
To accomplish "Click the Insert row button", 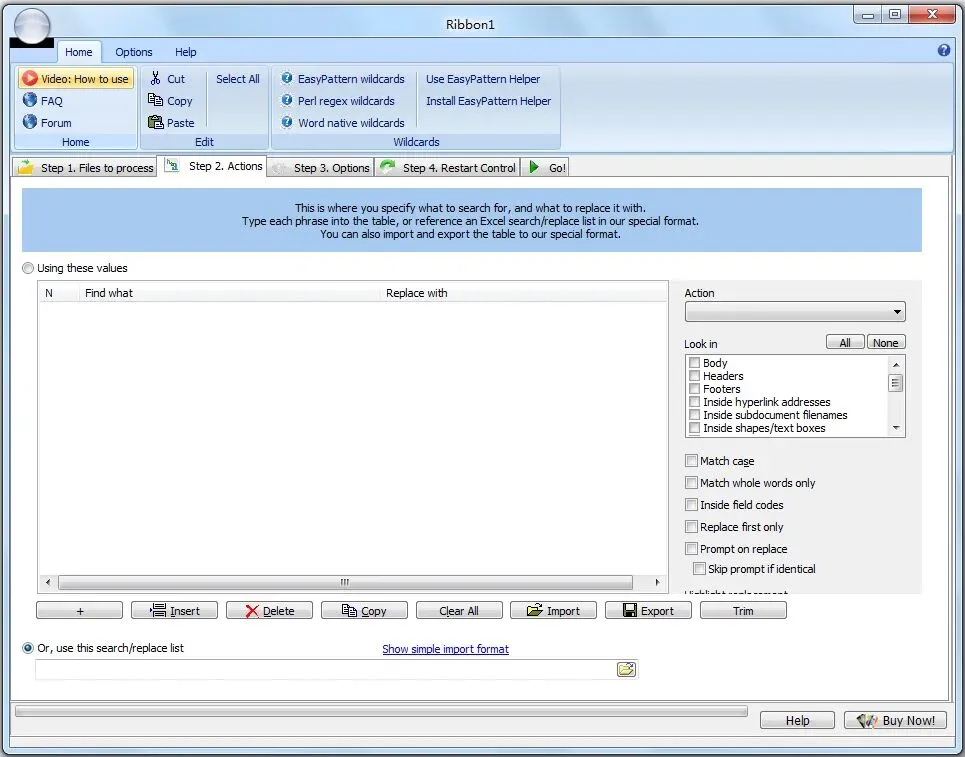I will point(174,611).
